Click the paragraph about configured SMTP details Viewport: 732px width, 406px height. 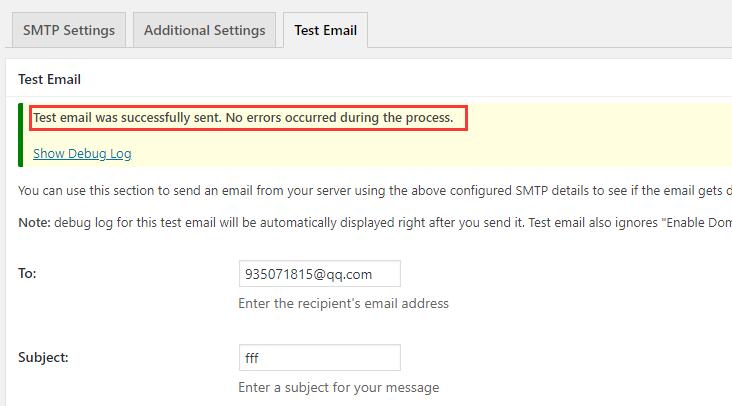375,191
